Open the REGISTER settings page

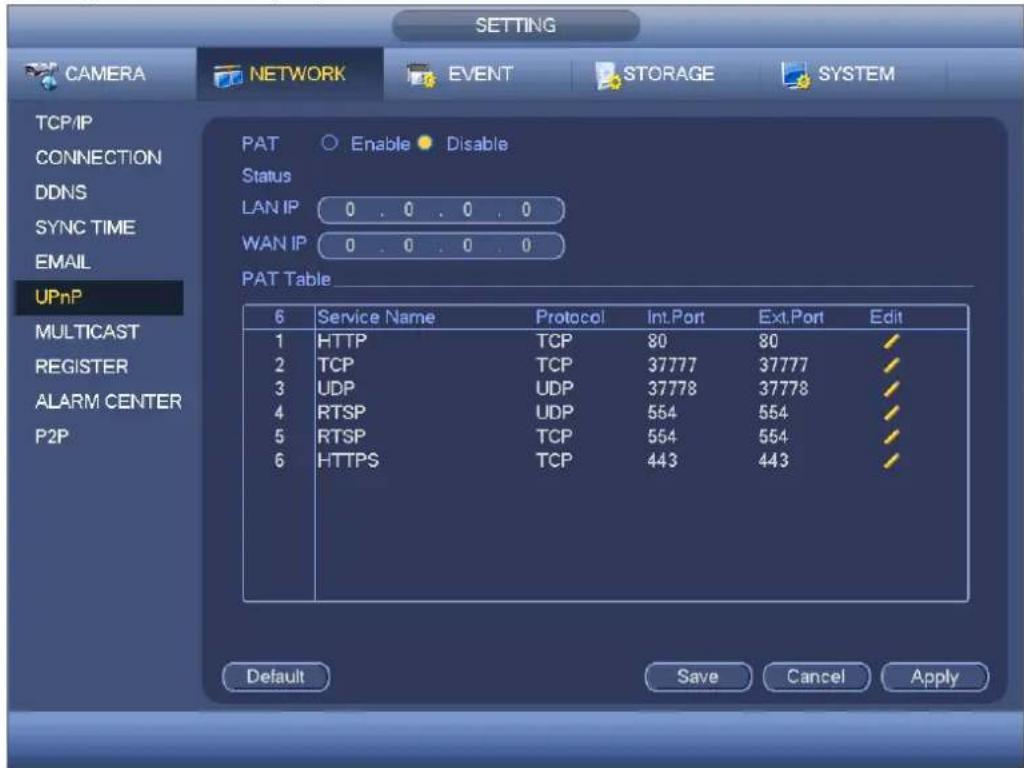tap(82, 366)
